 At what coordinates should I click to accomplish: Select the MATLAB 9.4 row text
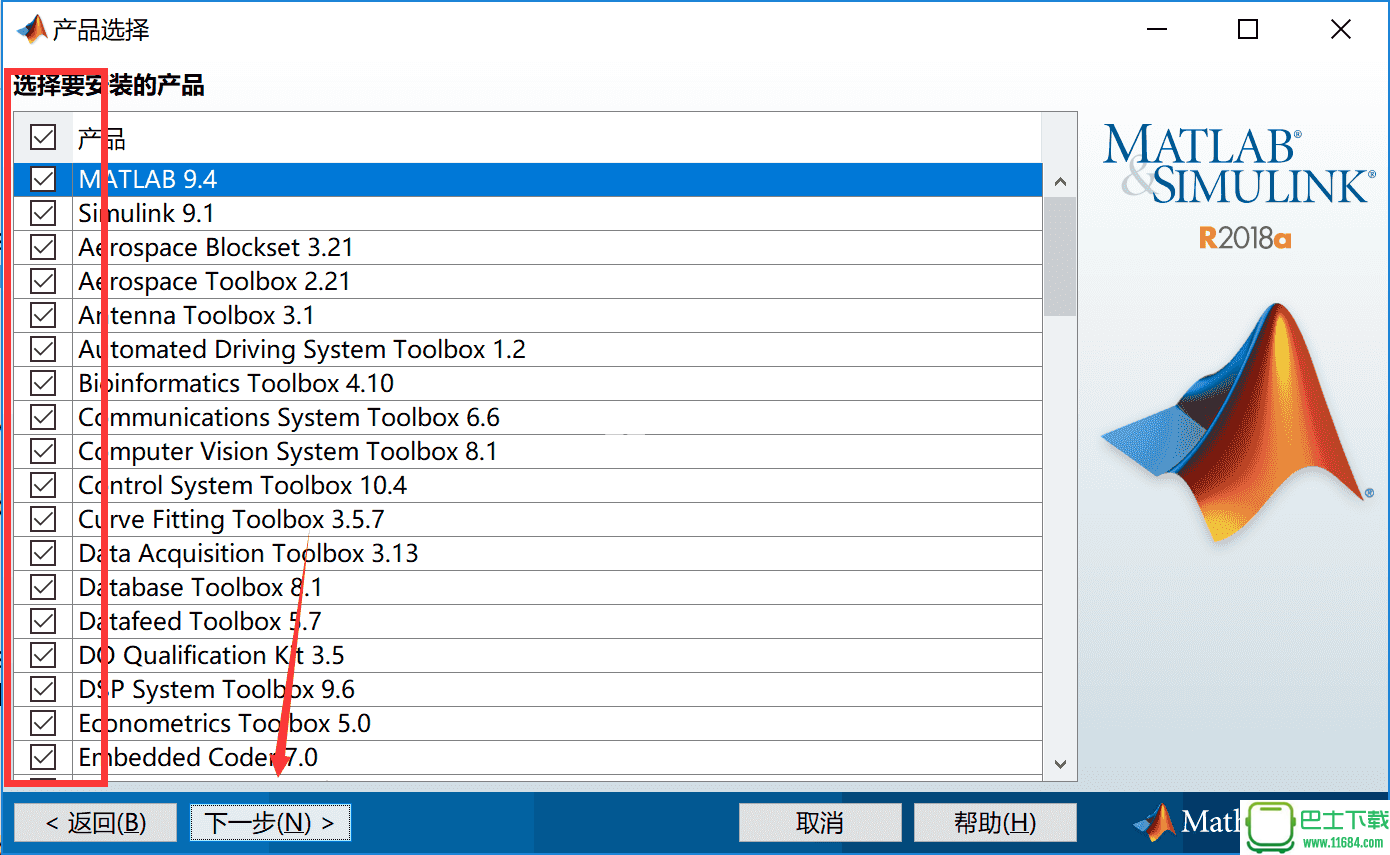pyautogui.click(x=148, y=179)
